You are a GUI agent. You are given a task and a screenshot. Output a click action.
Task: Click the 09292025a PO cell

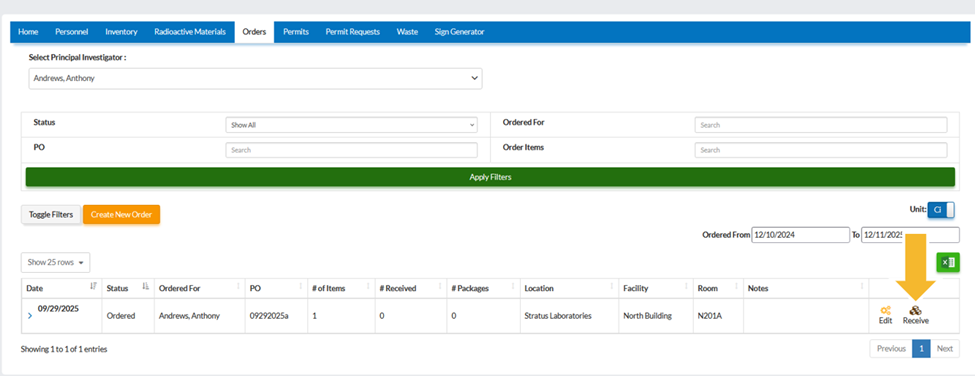[x=276, y=316]
